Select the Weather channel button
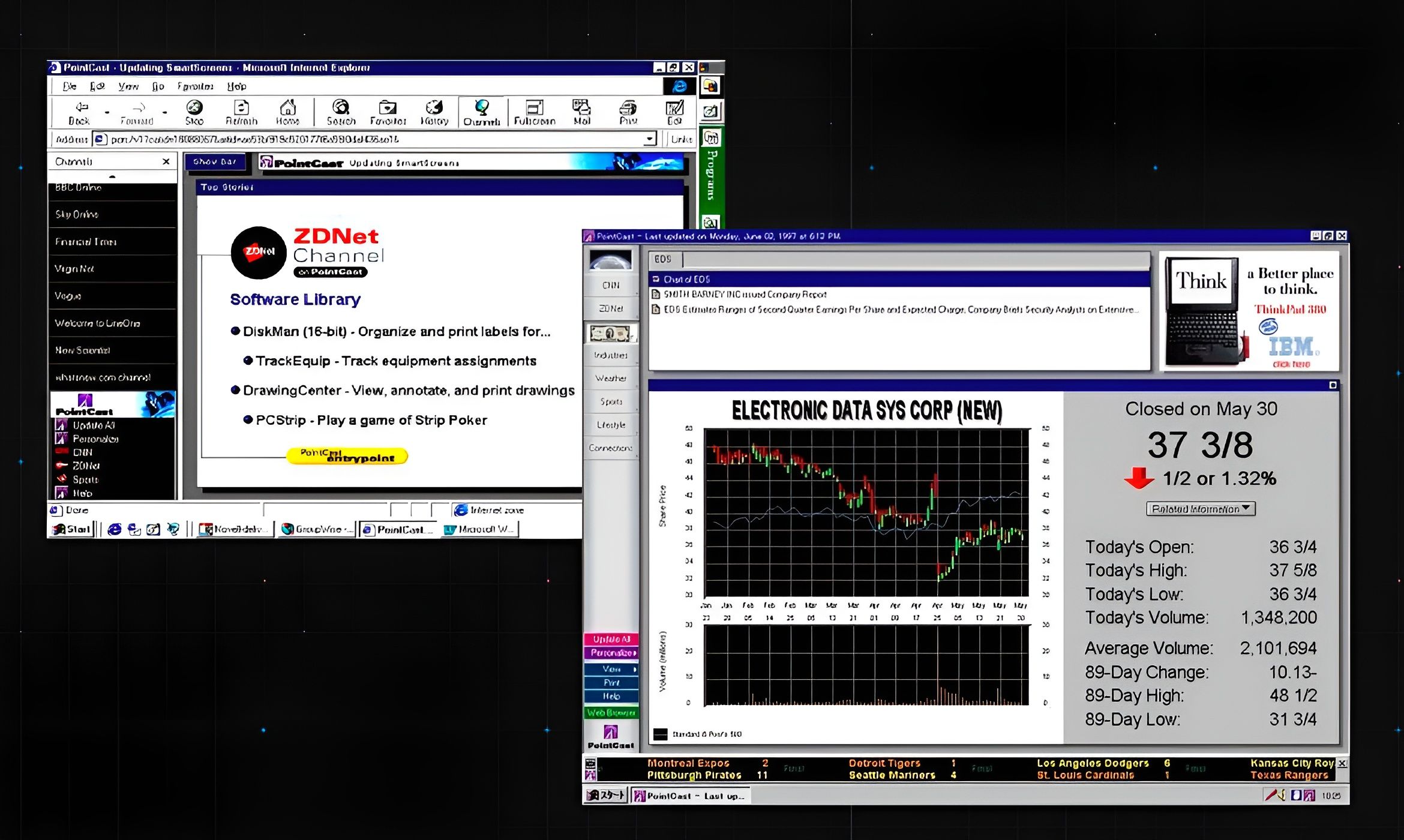1404x840 pixels. click(611, 378)
